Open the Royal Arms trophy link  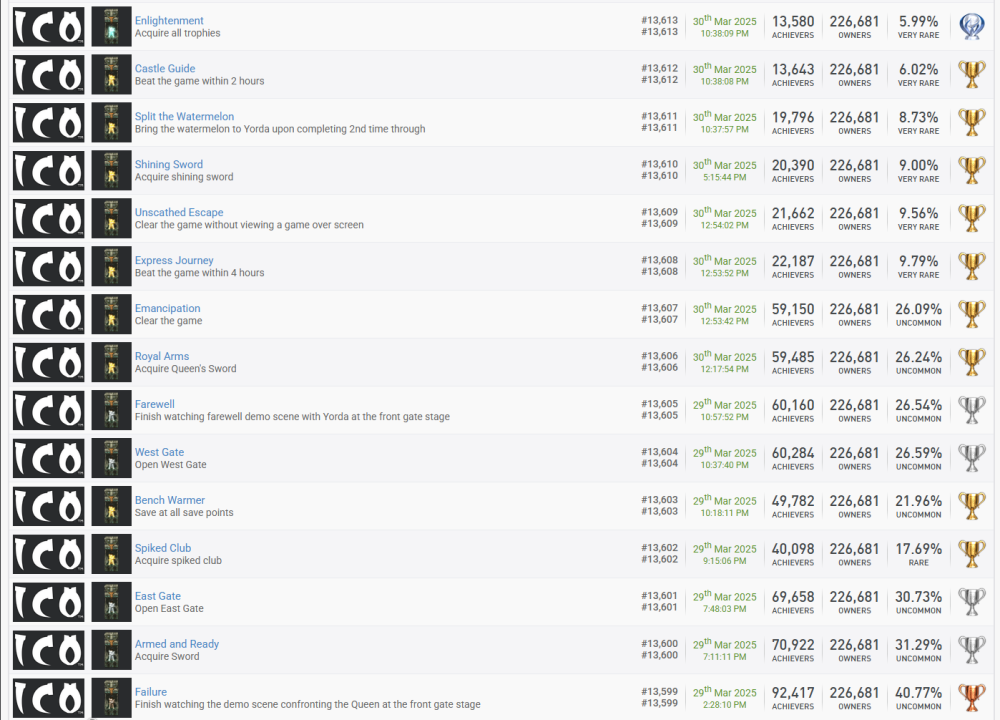[162, 357]
